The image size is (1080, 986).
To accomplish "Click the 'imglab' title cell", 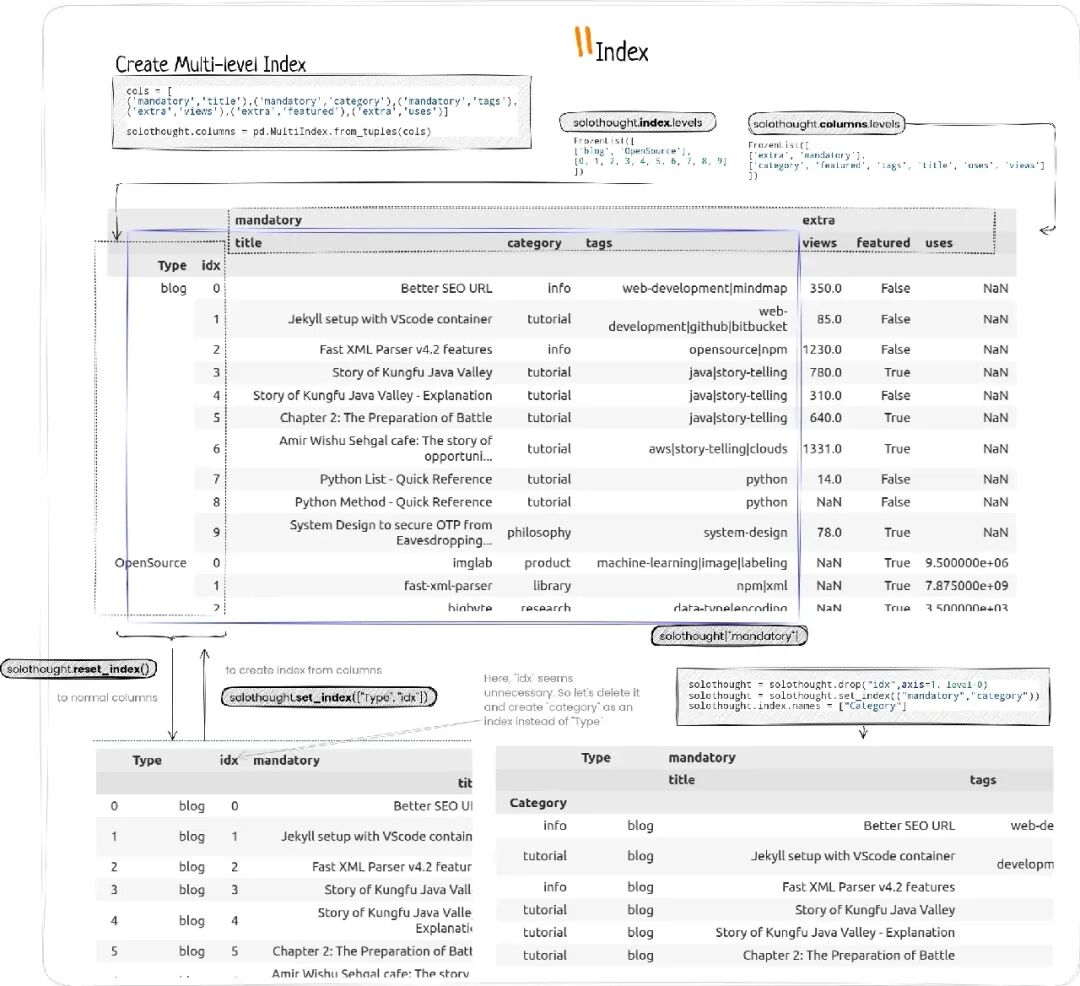I will coord(472,563).
